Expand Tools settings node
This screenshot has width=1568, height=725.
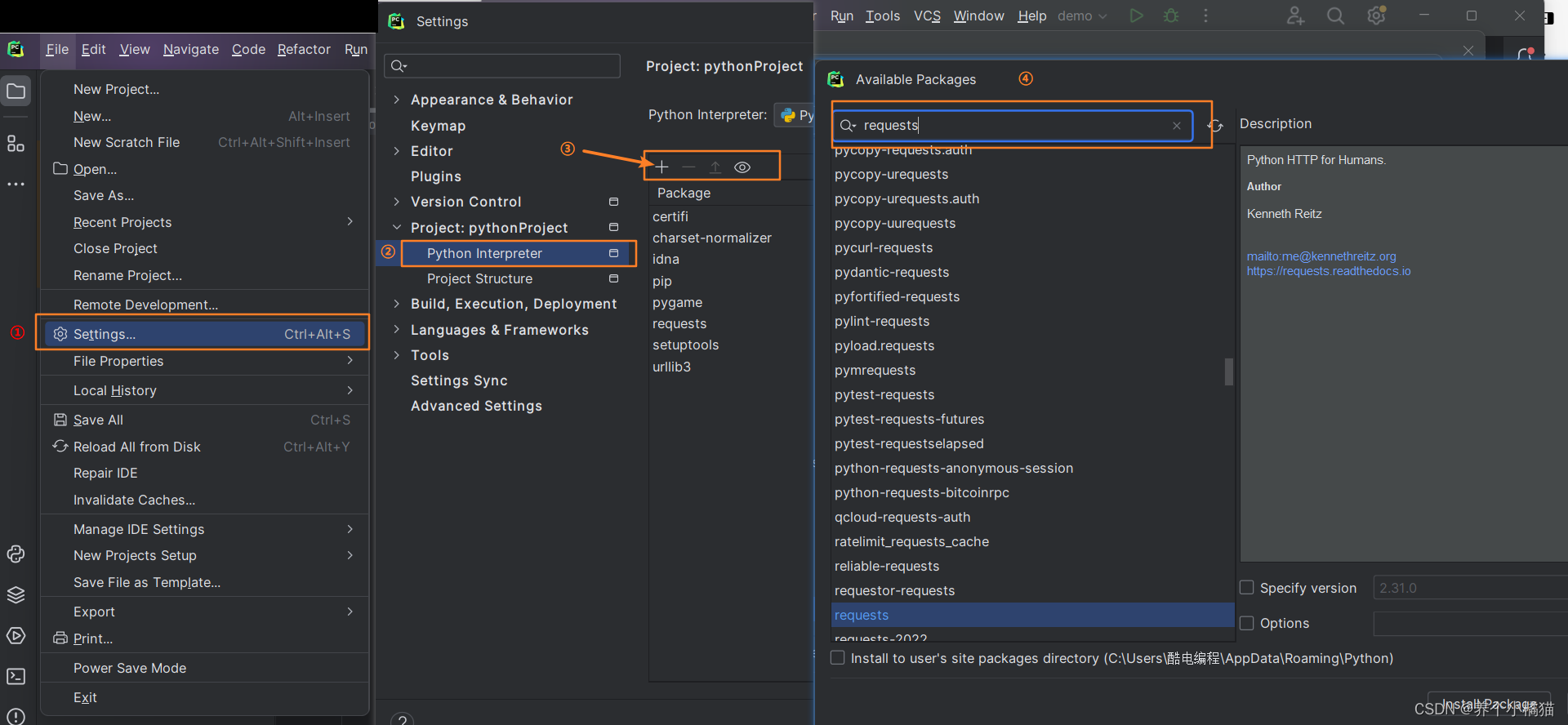(x=397, y=355)
